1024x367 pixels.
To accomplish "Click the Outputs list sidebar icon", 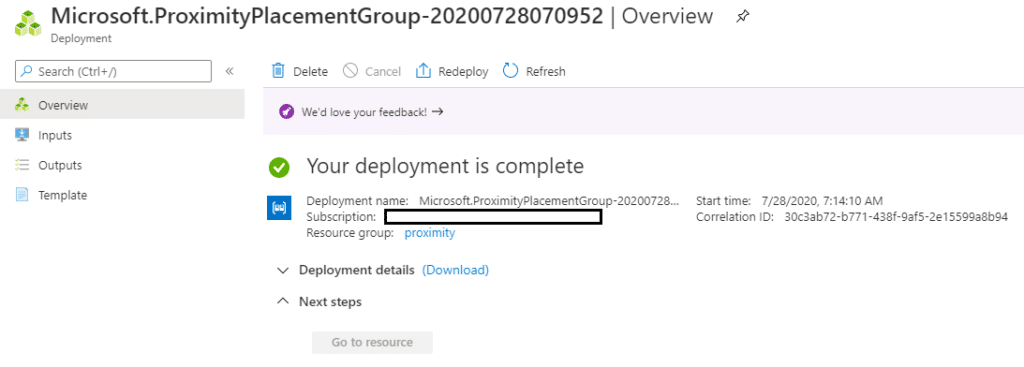I will (x=22, y=165).
